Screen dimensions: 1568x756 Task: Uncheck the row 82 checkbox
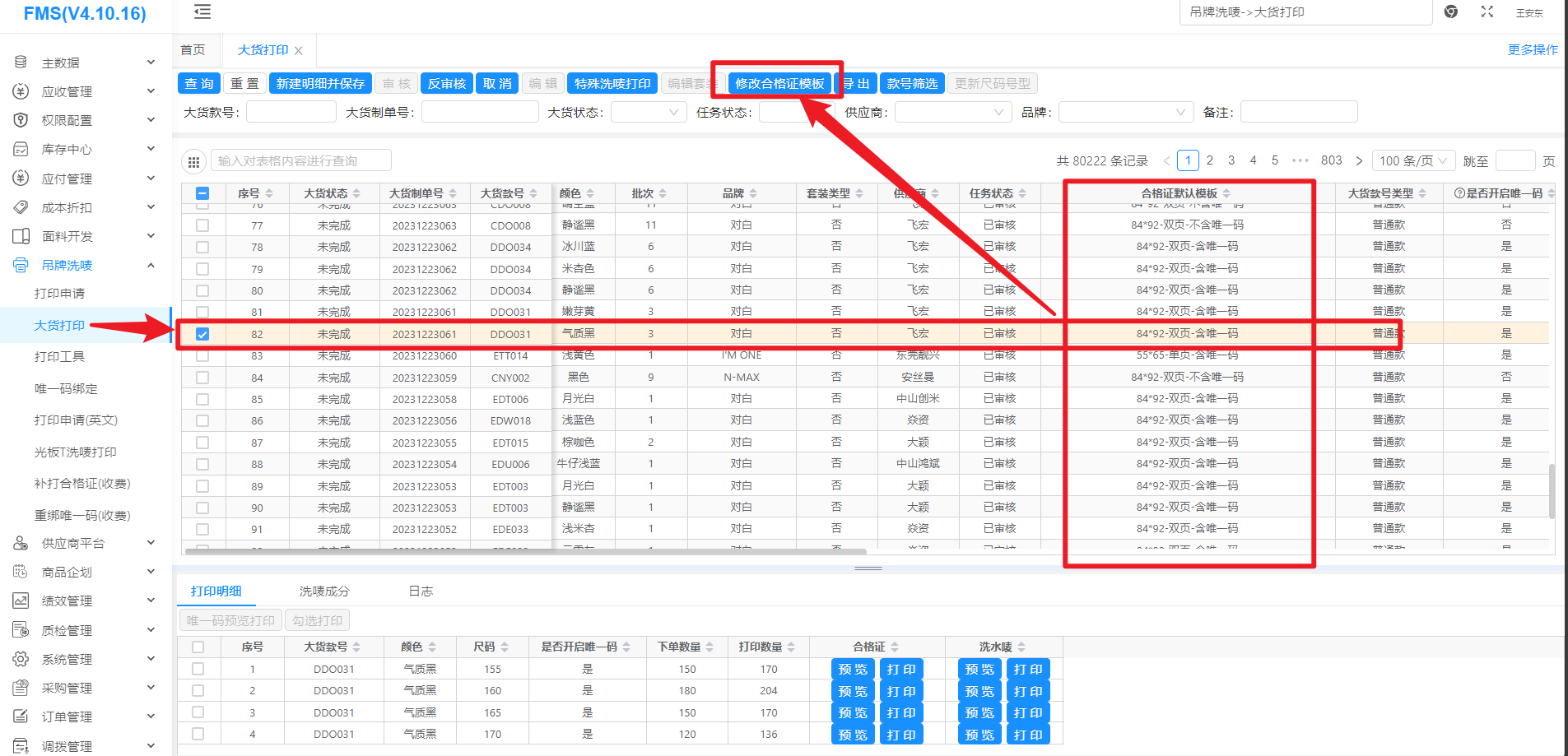pos(202,334)
